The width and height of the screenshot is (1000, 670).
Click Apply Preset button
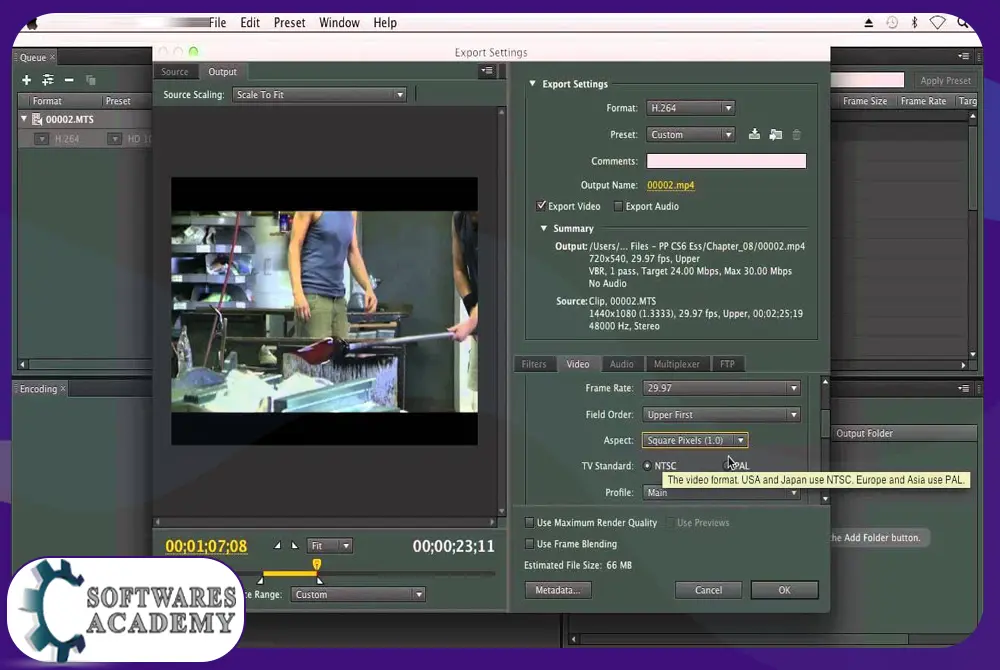(x=945, y=80)
